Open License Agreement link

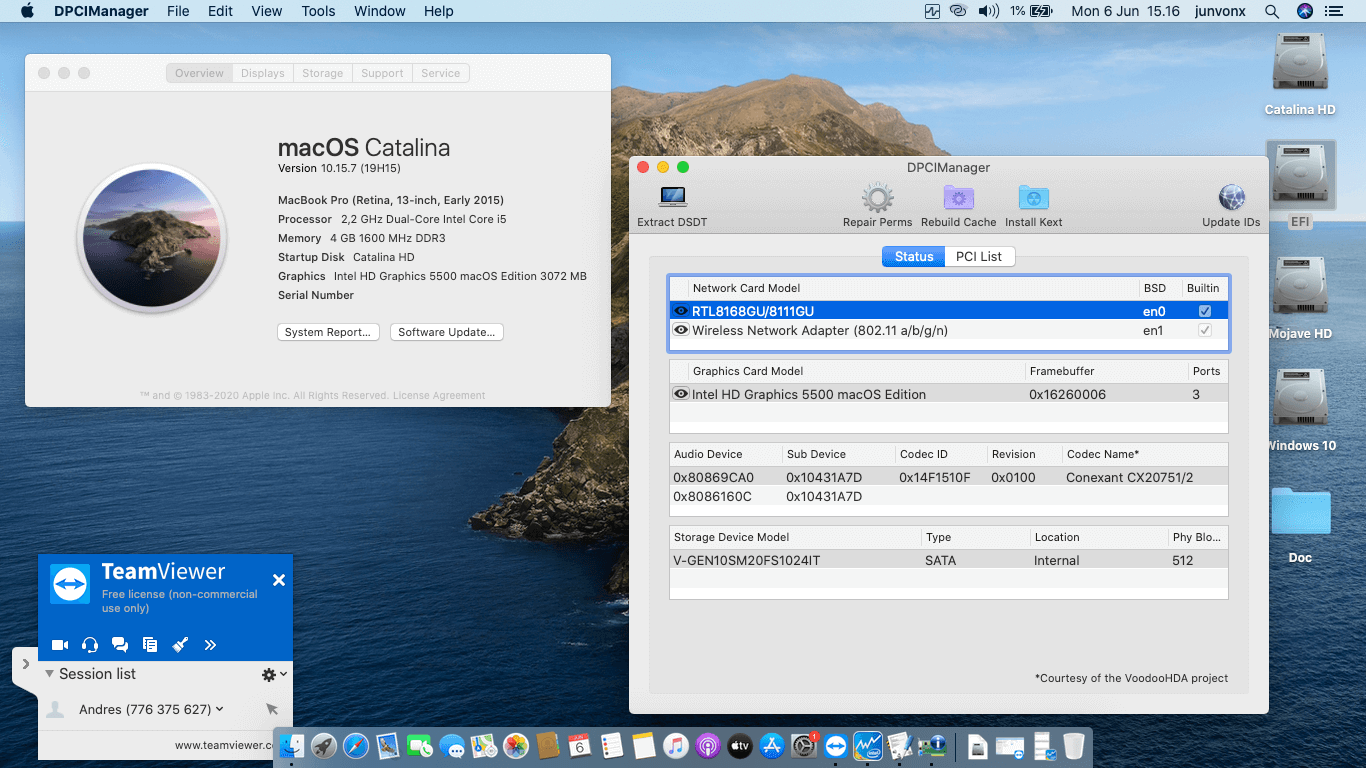(x=439, y=396)
